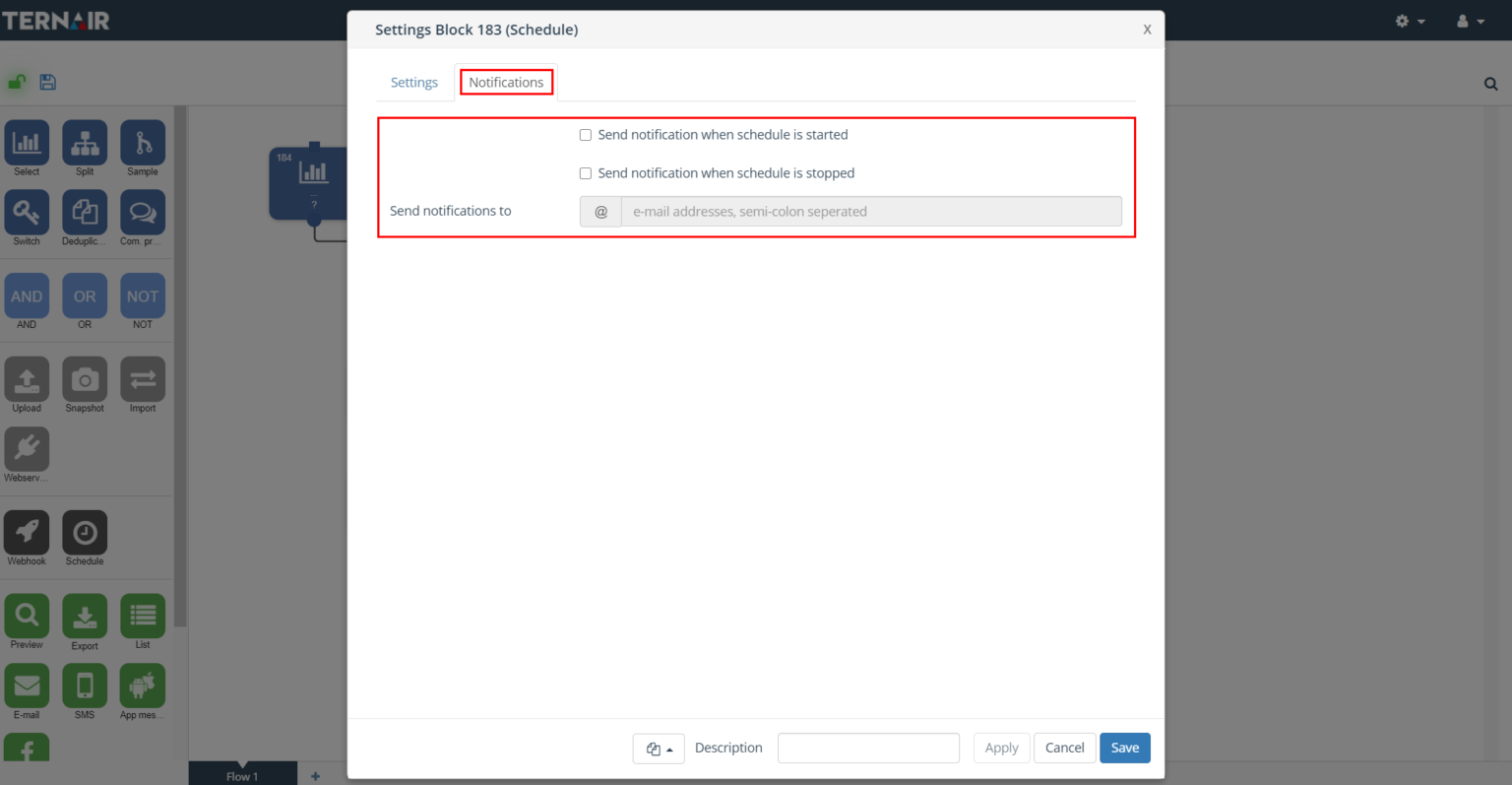Select the Schedule clock block
Viewport: 1512px width, 785px height.
[x=85, y=533]
